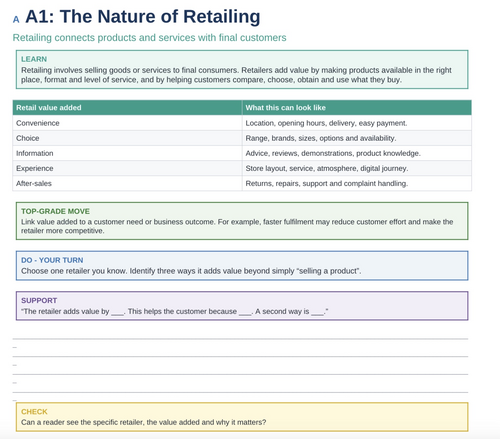This screenshot has width=500, height=439.
Task: Click the CHECK box heading
Action: tap(34, 412)
